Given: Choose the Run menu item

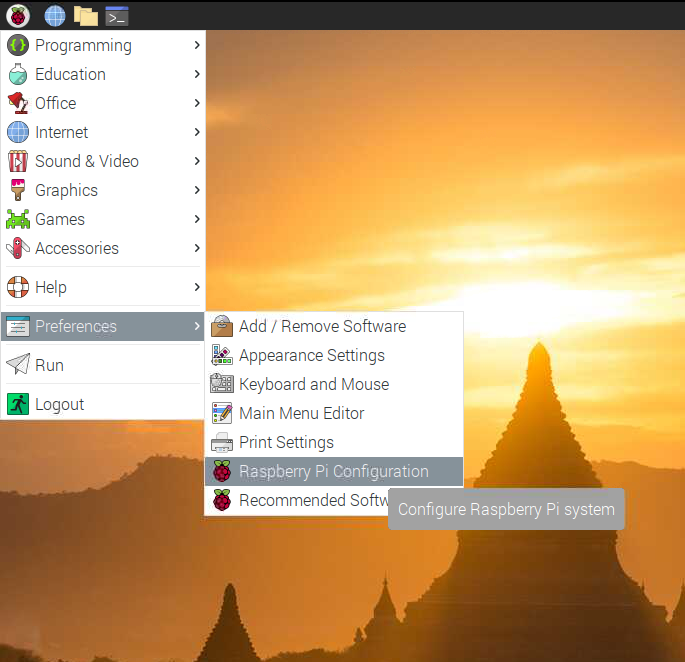Looking at the screenshot, I should point(49,365).
